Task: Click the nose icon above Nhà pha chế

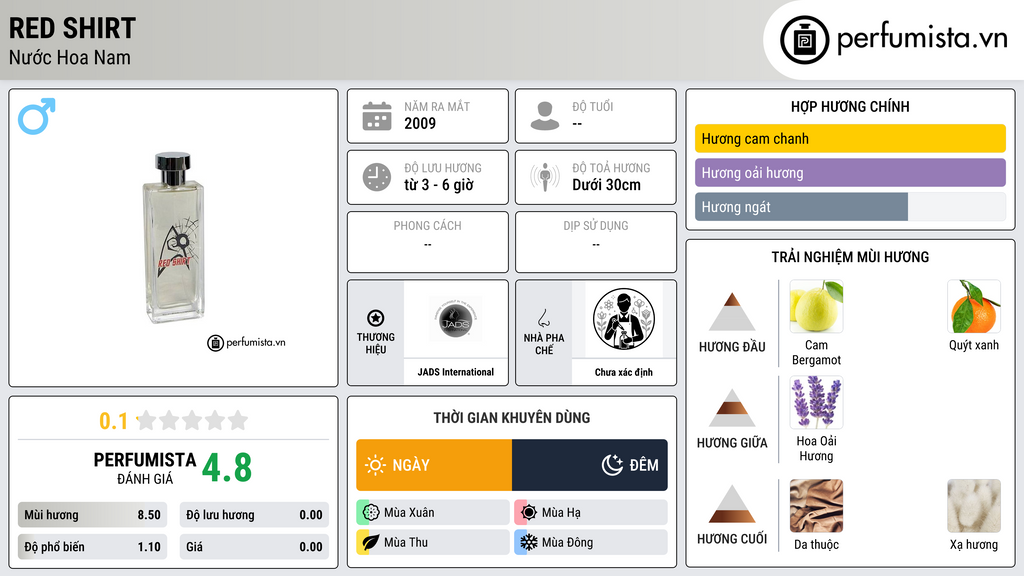Action: click(x=543, y=318)
